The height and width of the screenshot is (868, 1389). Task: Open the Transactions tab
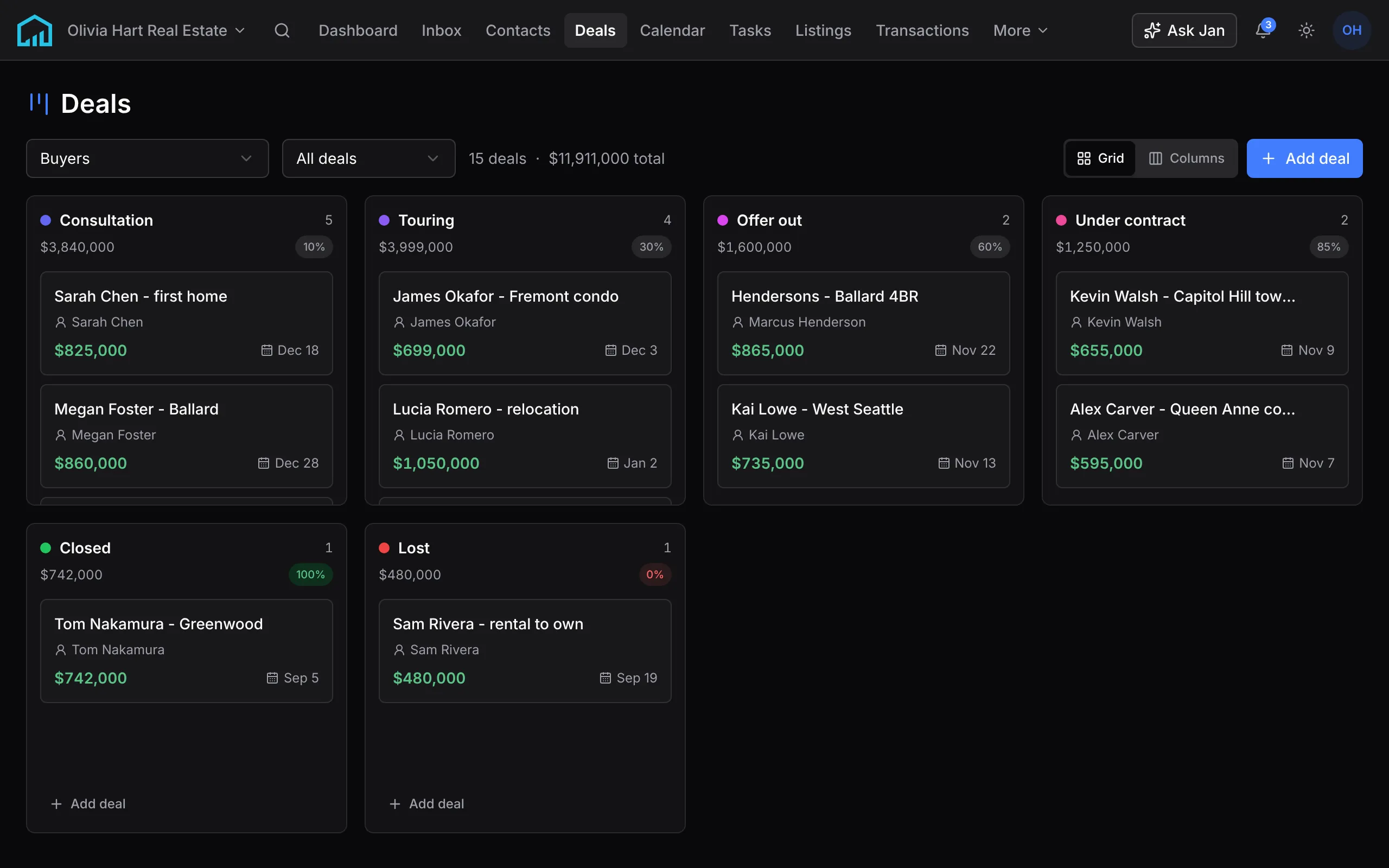pyautogui.click(x=922, y=30)
